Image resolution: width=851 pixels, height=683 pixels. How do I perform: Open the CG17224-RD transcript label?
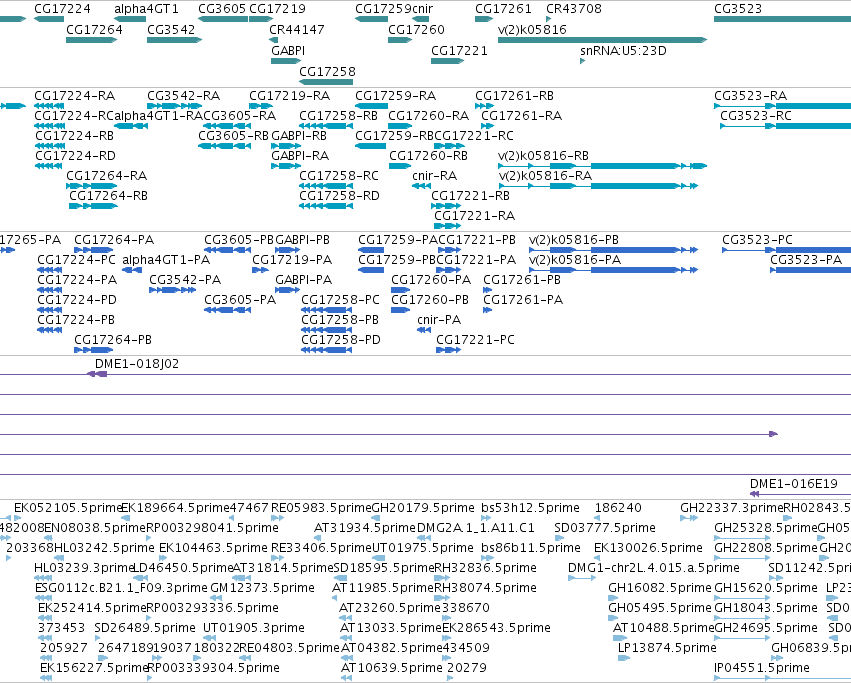75,156
